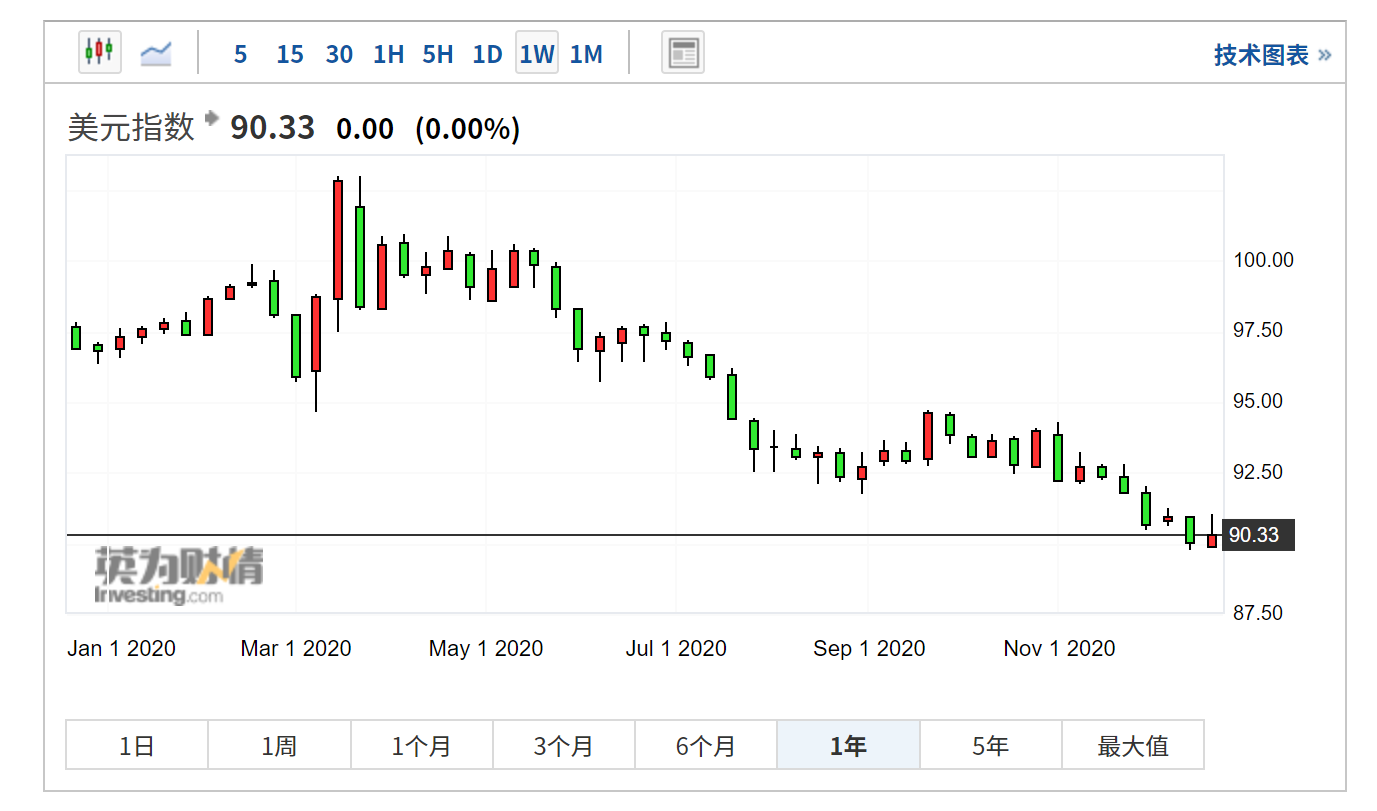
Task: Switch range to 3个月
Action: (x=564, y=745)
